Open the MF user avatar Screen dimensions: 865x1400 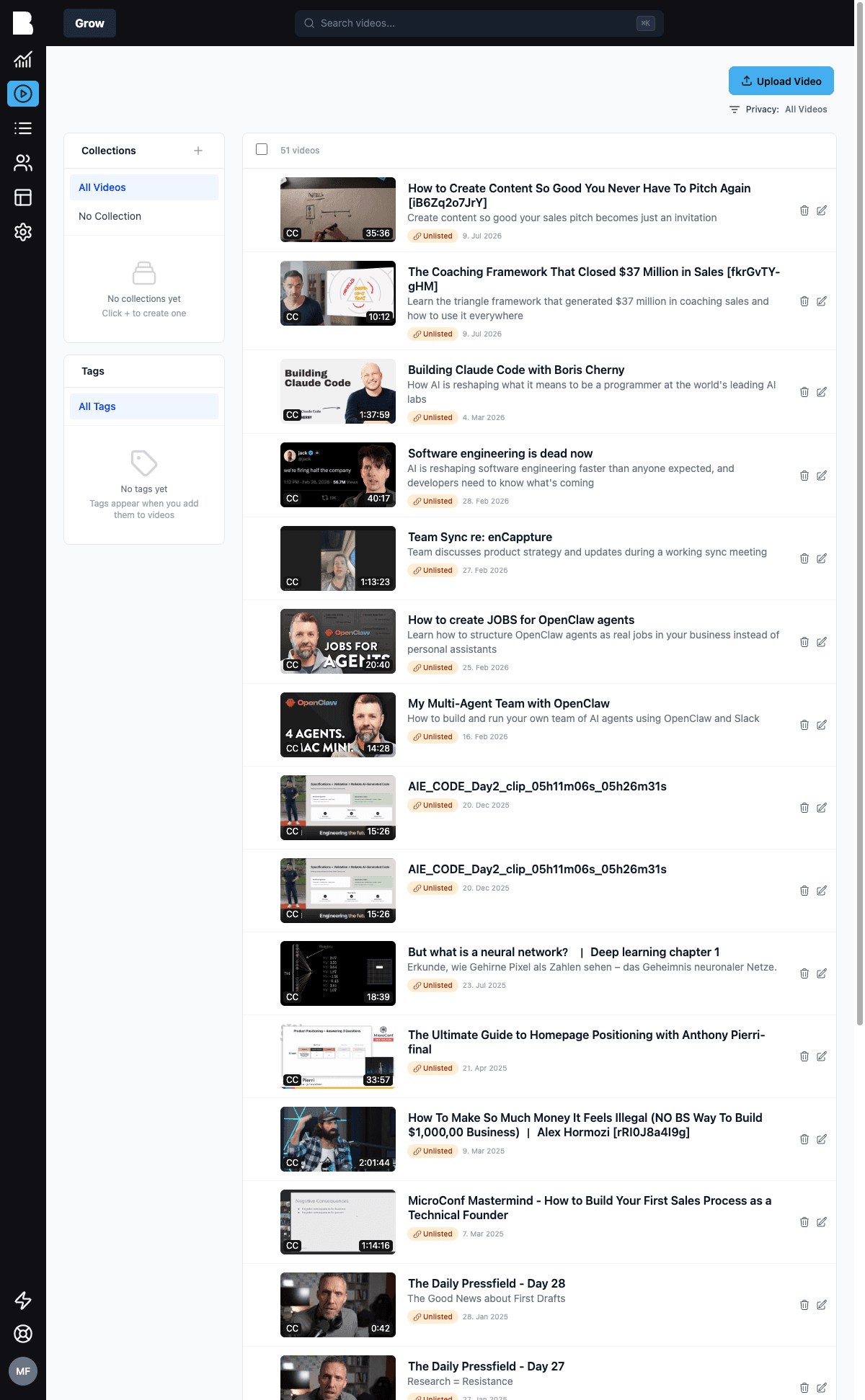click(x=23, y=1371)
